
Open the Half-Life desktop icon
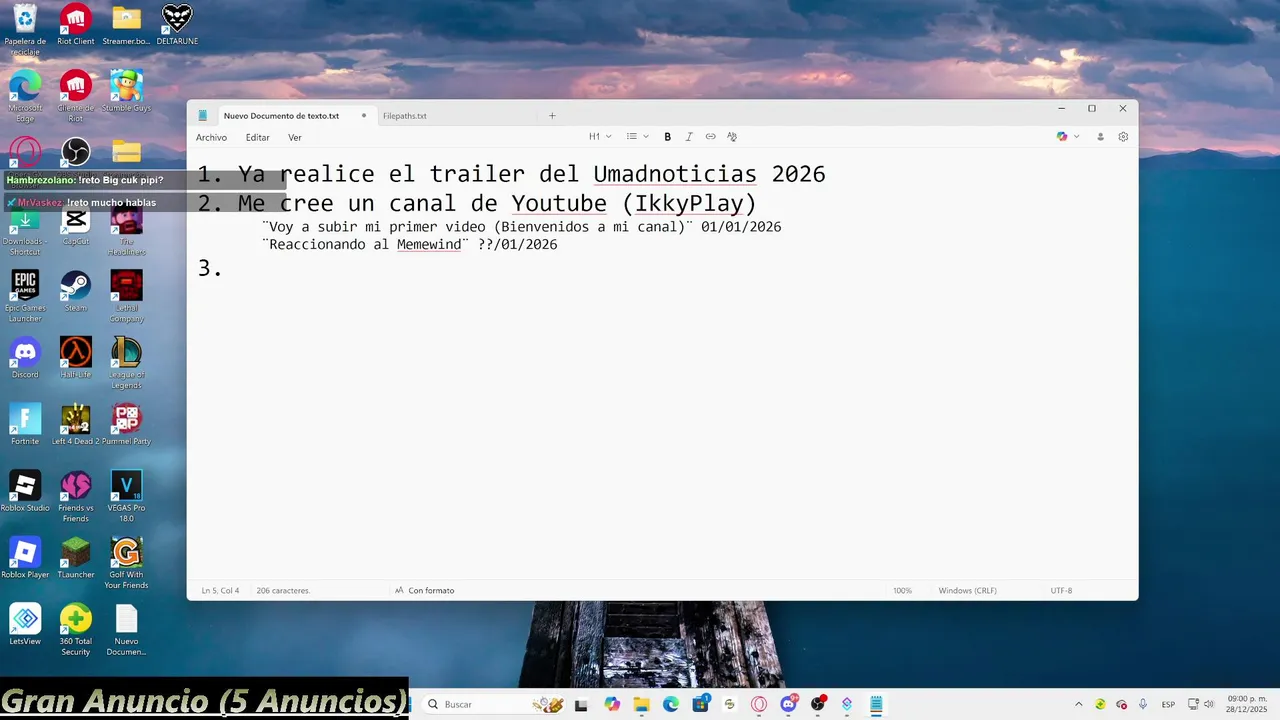pos(75,358)
